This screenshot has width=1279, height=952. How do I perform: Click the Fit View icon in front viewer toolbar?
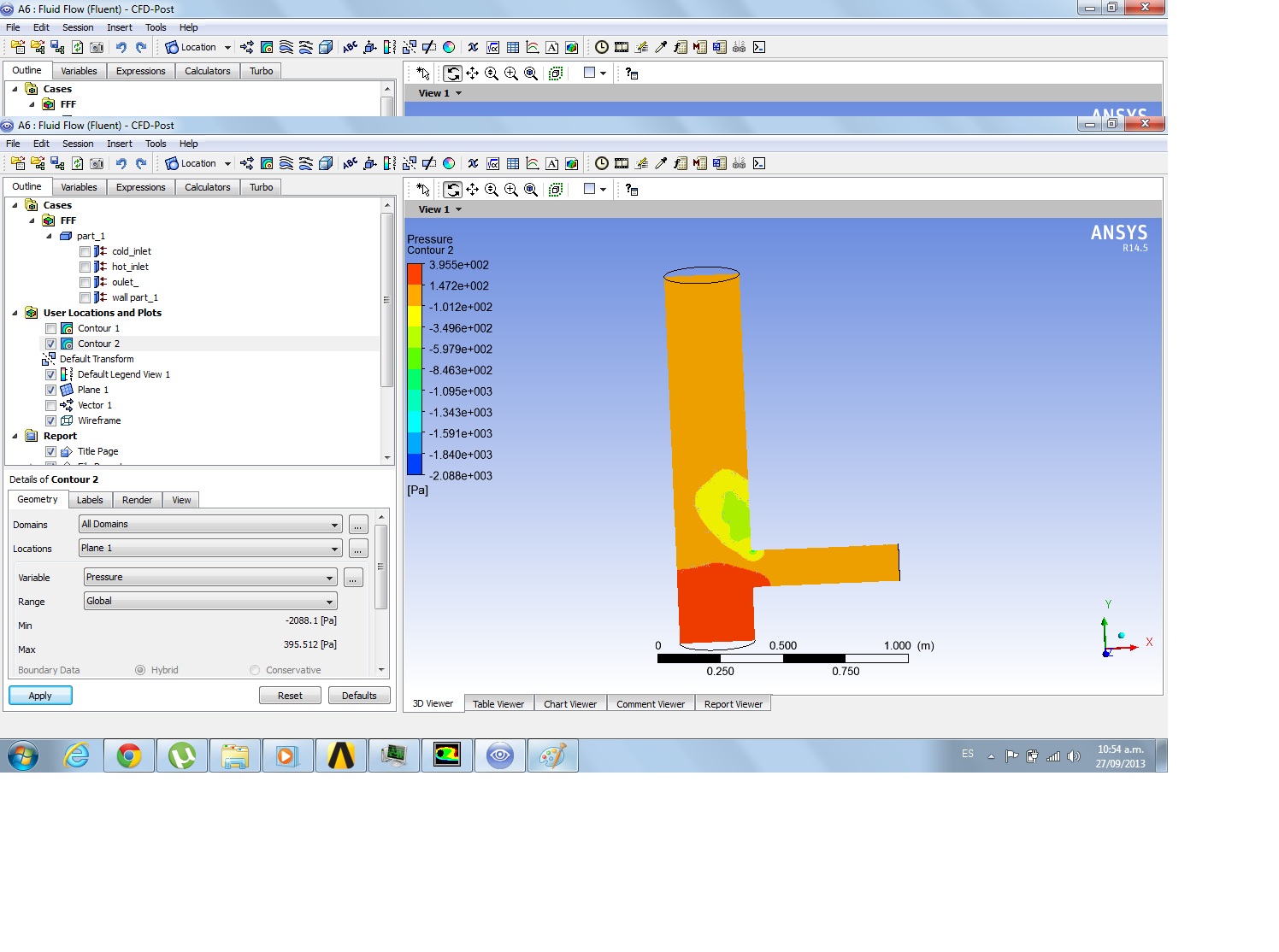(x=531, y=189)
